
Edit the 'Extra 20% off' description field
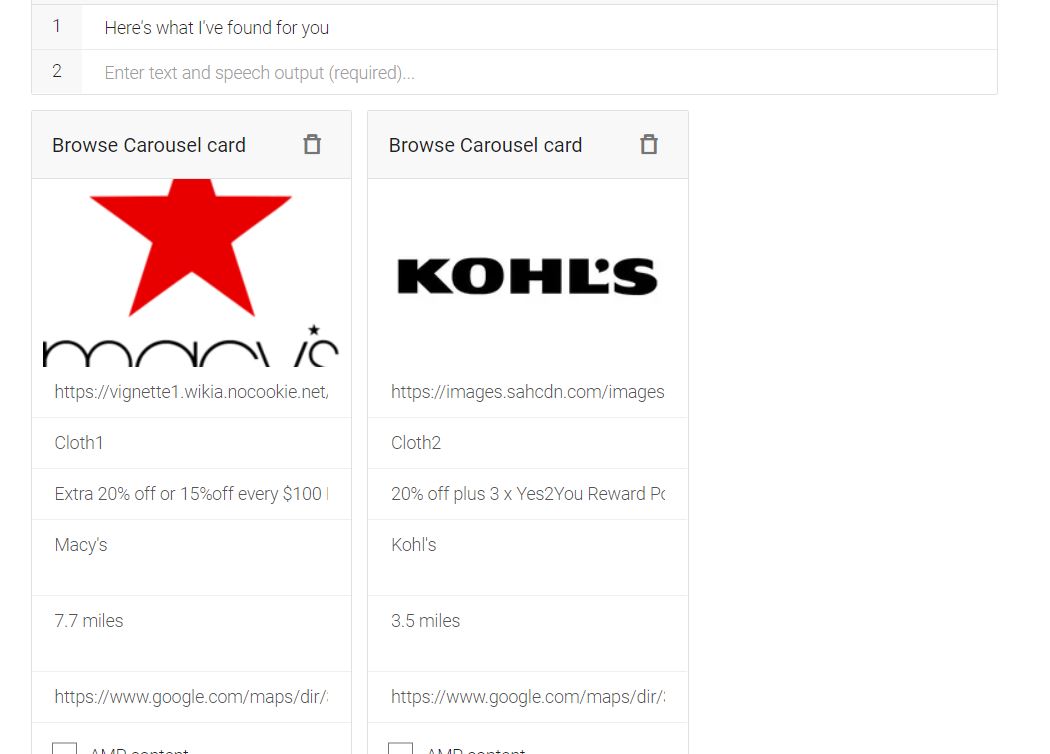pyautogui.click(x=192, y=494)
